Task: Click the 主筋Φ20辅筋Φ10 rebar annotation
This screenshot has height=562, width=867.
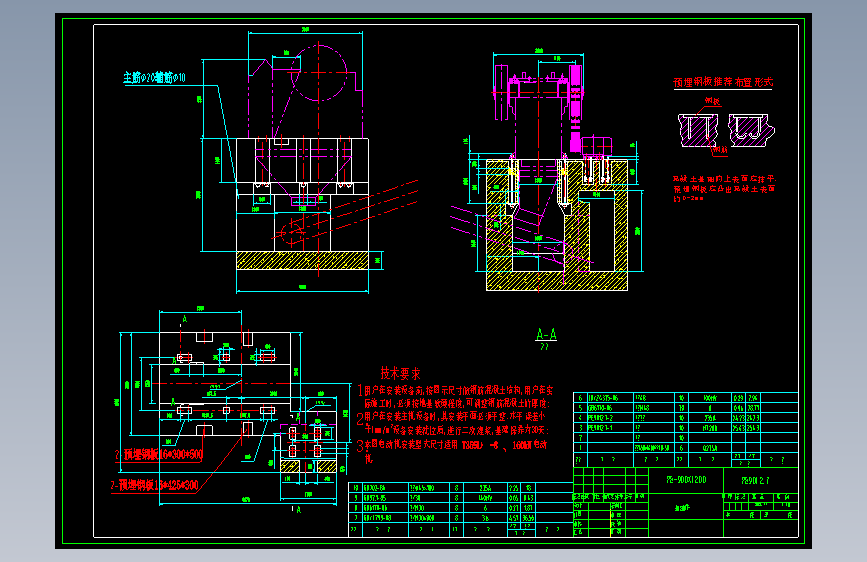Action: click(154, 77)
